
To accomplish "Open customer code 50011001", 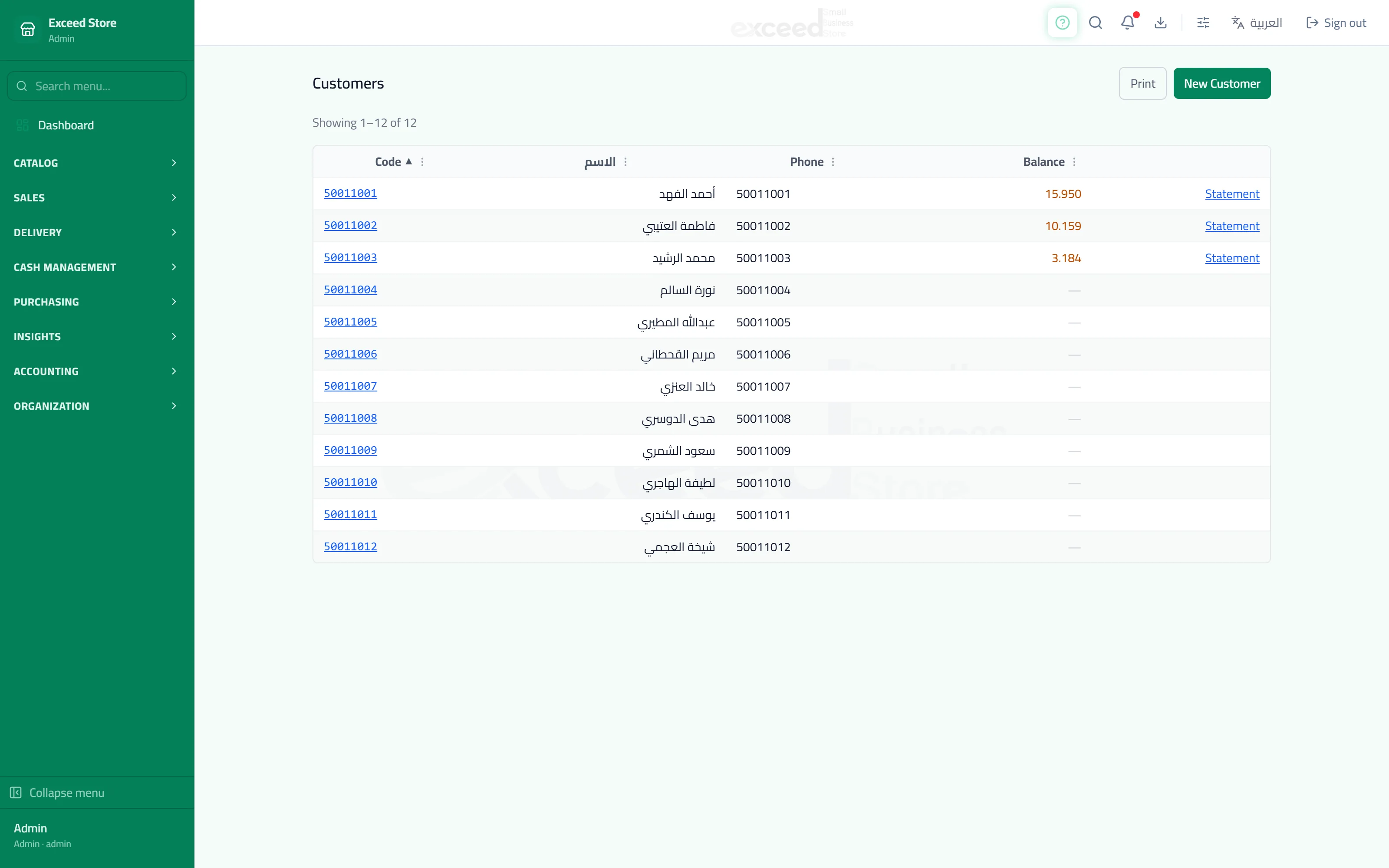I will pyautogui.click(x=350, y=194).
